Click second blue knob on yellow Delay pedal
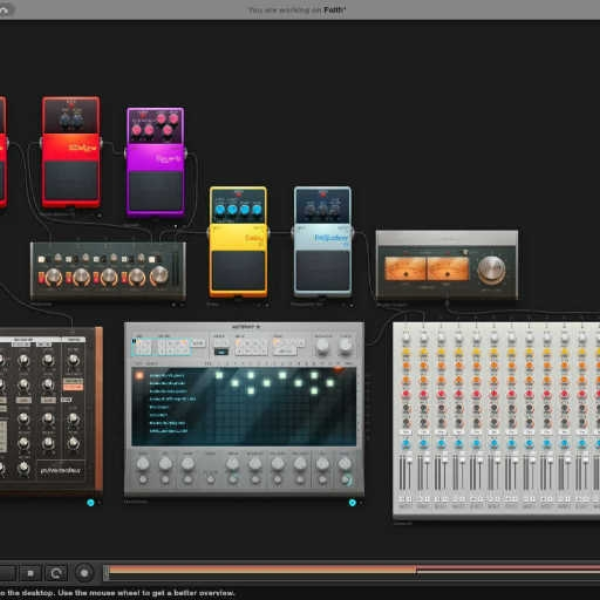 (232, 209)
